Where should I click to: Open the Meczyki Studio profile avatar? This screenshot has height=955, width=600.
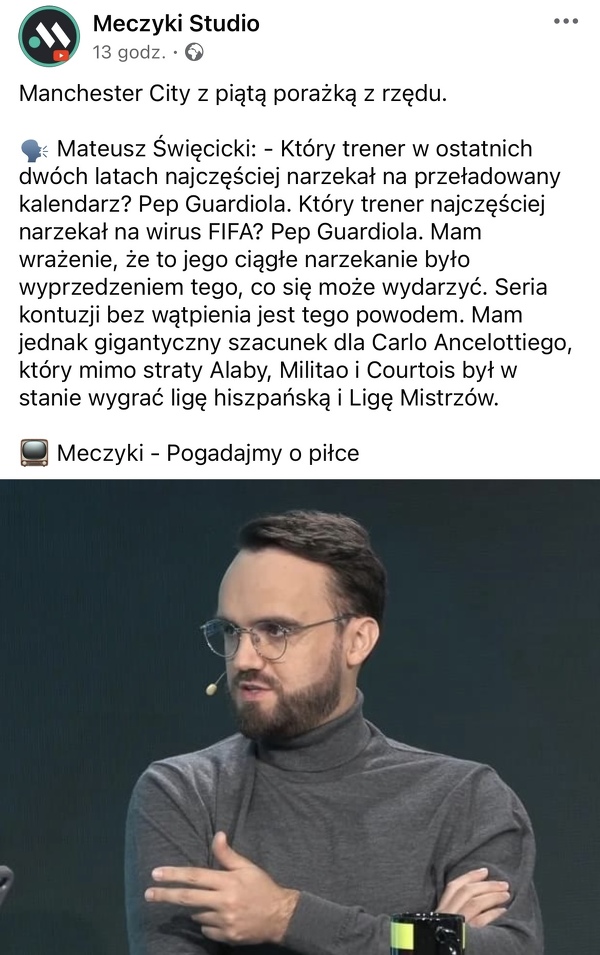pos(49,36)
